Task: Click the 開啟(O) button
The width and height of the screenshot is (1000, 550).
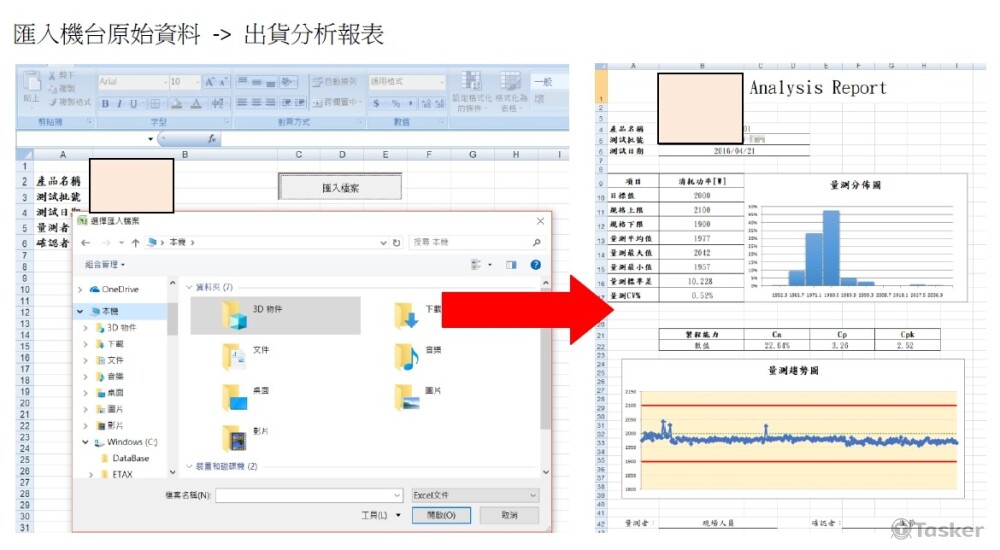Action: click(440, 515)
